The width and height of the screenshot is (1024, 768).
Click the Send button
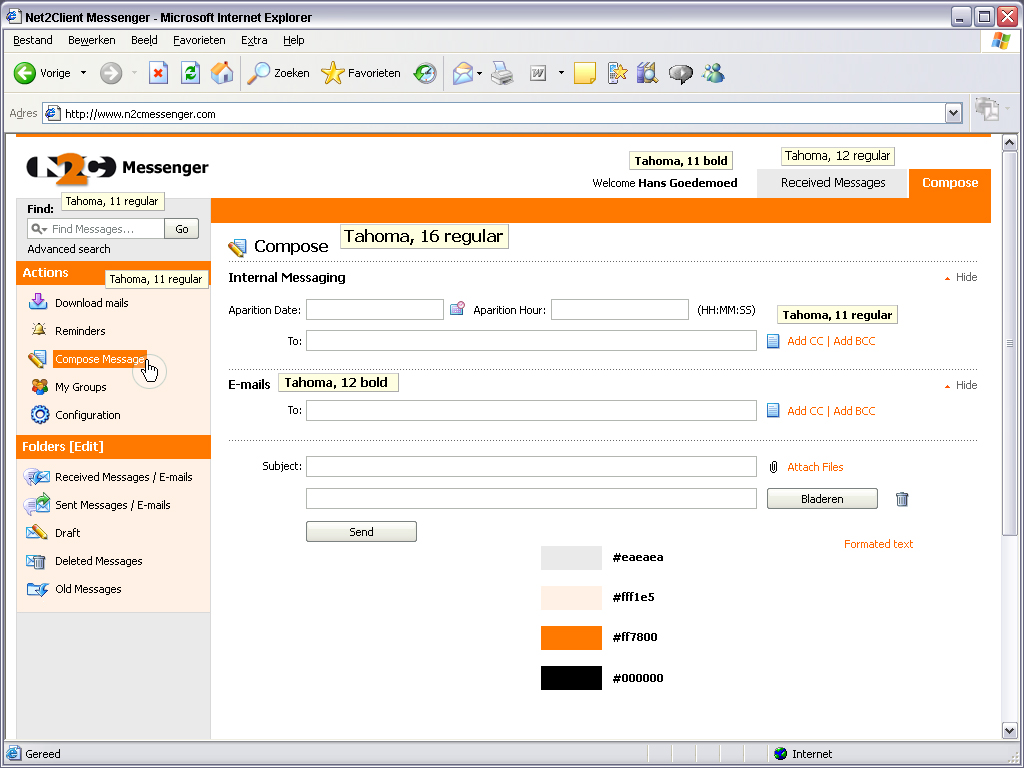361,532
